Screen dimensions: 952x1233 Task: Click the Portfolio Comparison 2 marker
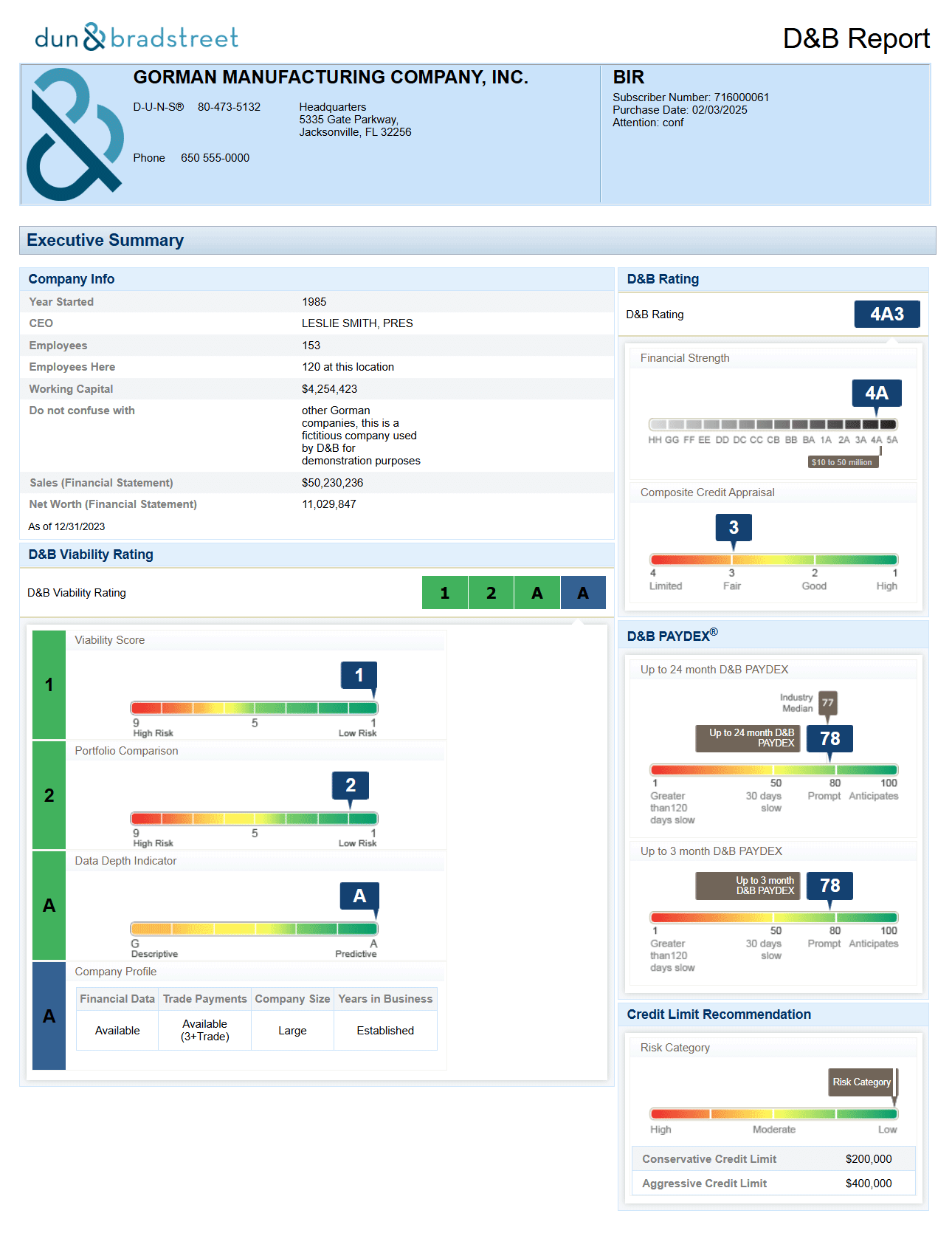[x=351, y=785]
